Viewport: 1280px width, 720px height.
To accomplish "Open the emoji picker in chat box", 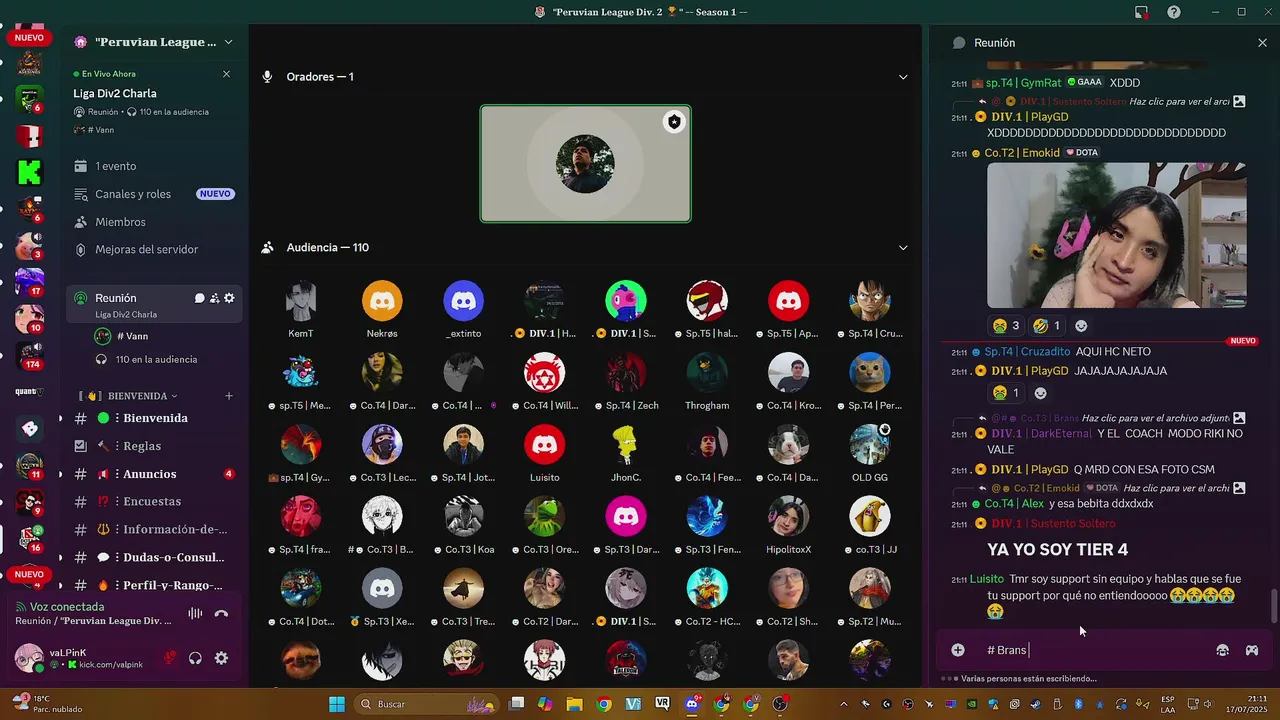I will point(1222,650).
